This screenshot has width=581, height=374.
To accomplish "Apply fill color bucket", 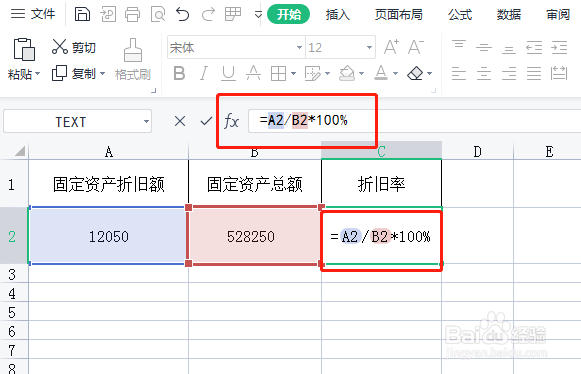I will [x=347, y=73].
